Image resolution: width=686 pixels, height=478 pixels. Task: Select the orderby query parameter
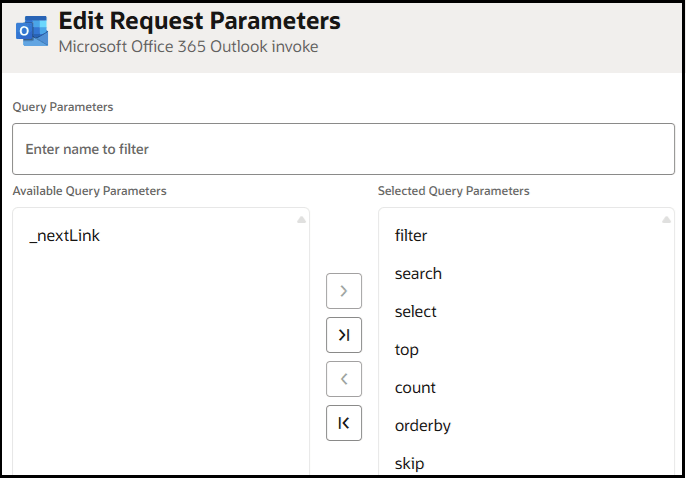[x=423, y=426]
